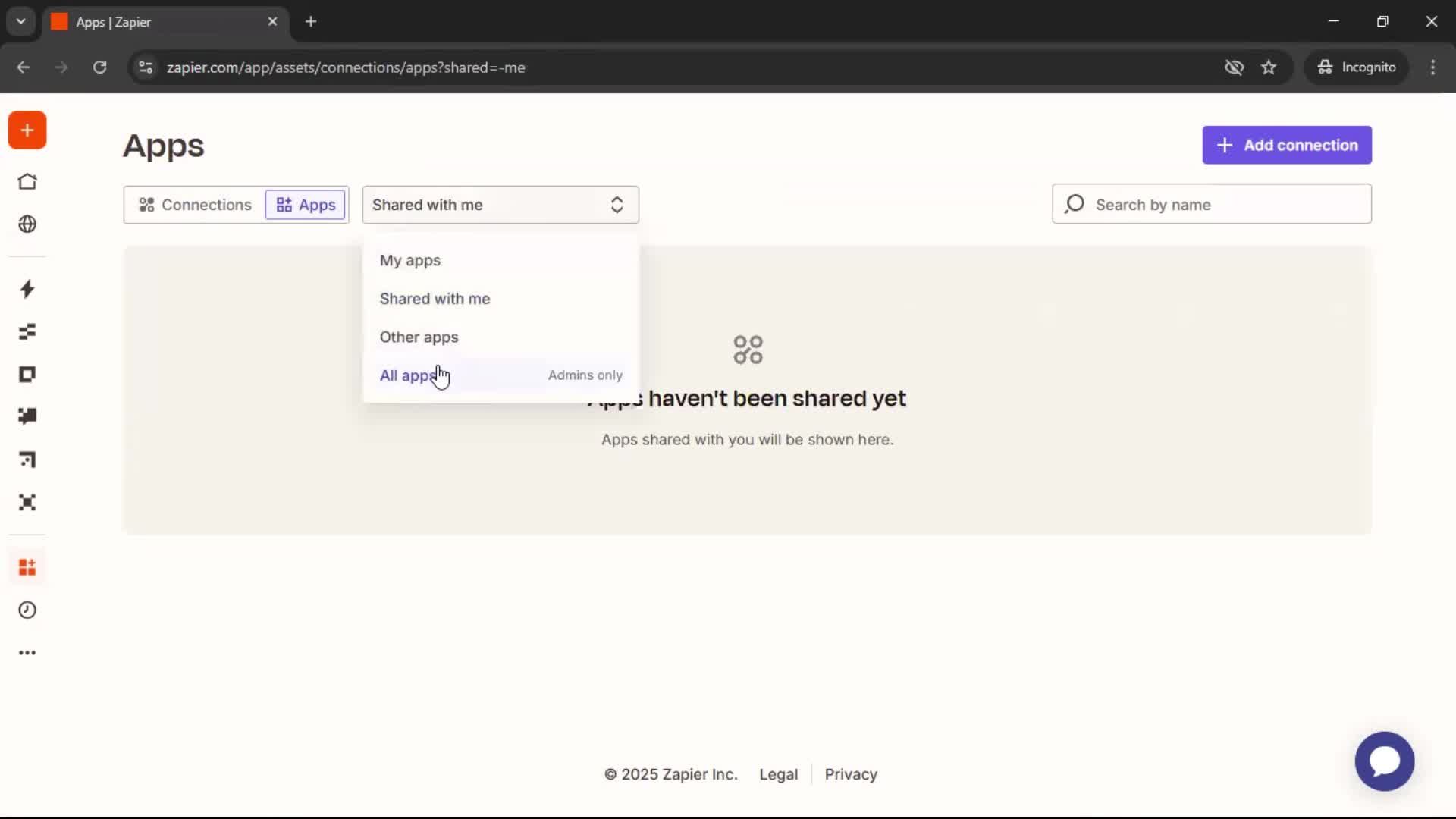Click the orange Create plus button
Screen dimensions: 1456x819
point(27,130)
